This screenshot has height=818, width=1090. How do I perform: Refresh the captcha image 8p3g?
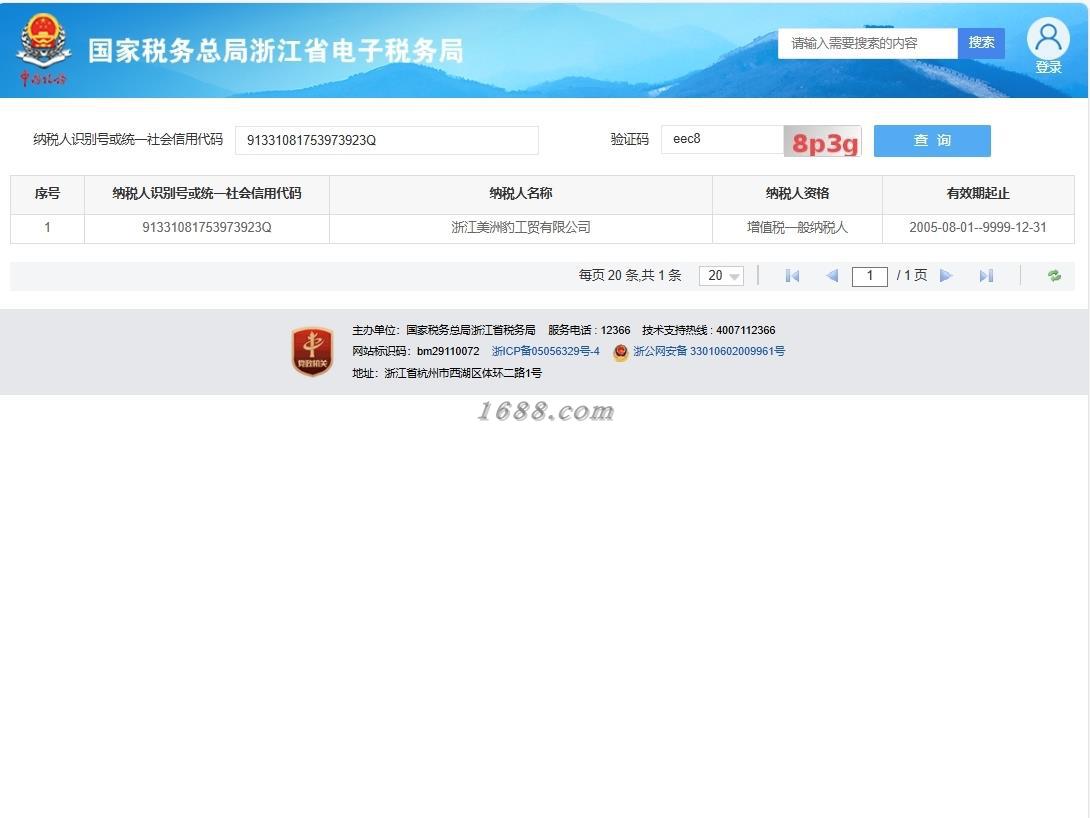pyautogui.click(x=822, y=141)
